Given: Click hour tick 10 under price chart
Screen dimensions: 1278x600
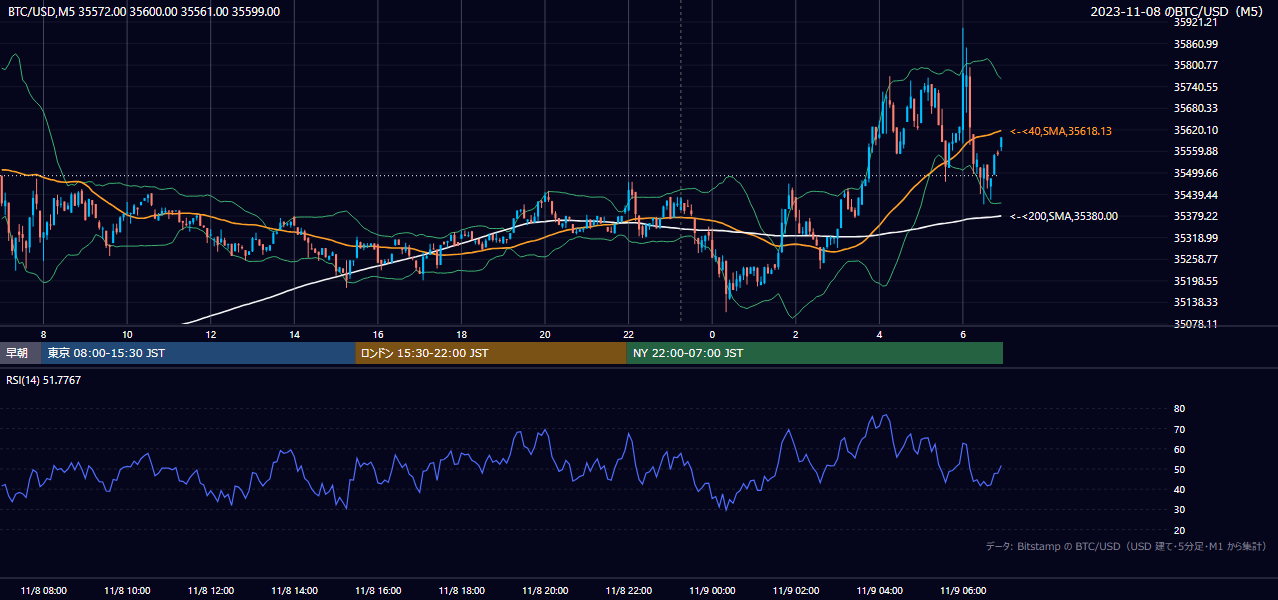Looking at the screenshot, I should [127, 334].
